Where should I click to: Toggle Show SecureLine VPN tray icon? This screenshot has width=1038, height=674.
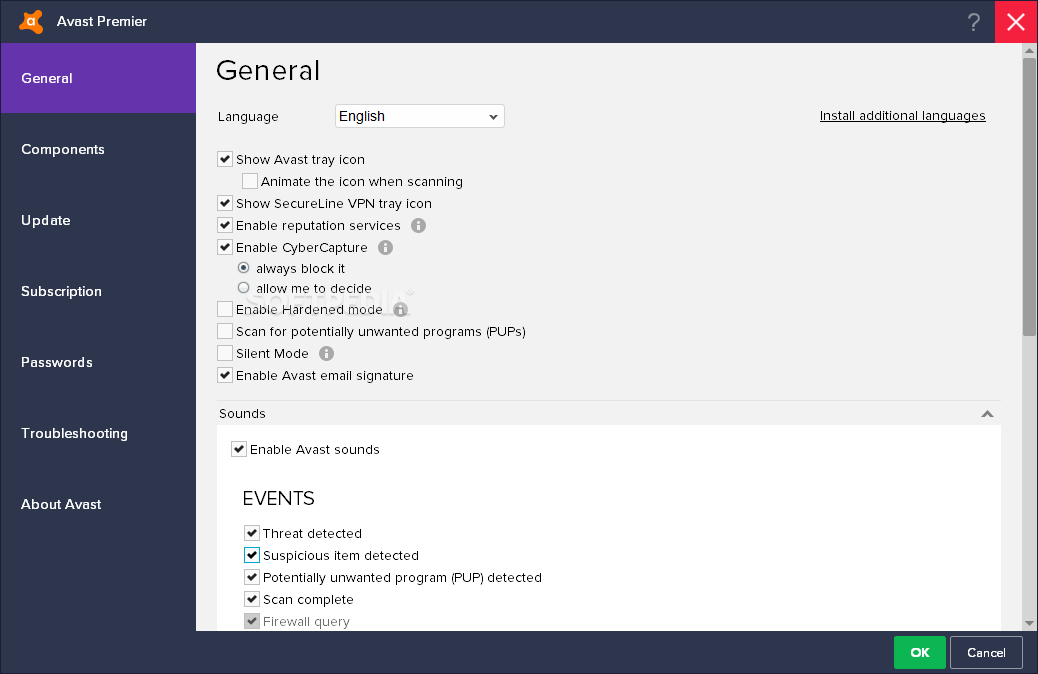pos(225,203)
